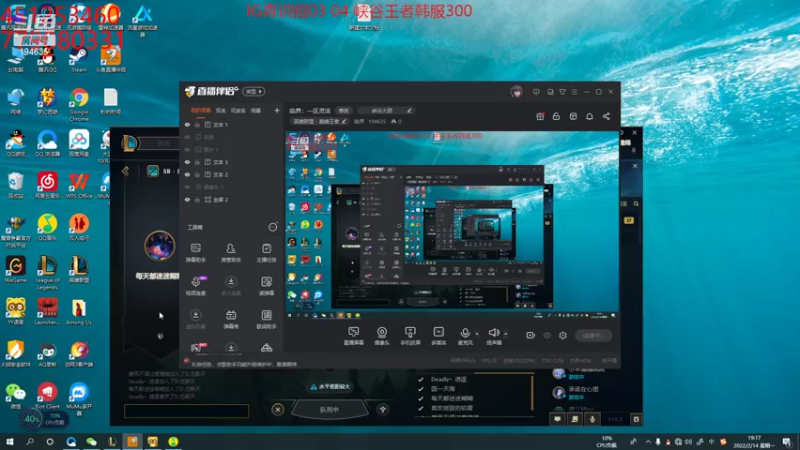800x450 pixels.
Task: Open WPS Office desktop icon
Action: (79, 185)
